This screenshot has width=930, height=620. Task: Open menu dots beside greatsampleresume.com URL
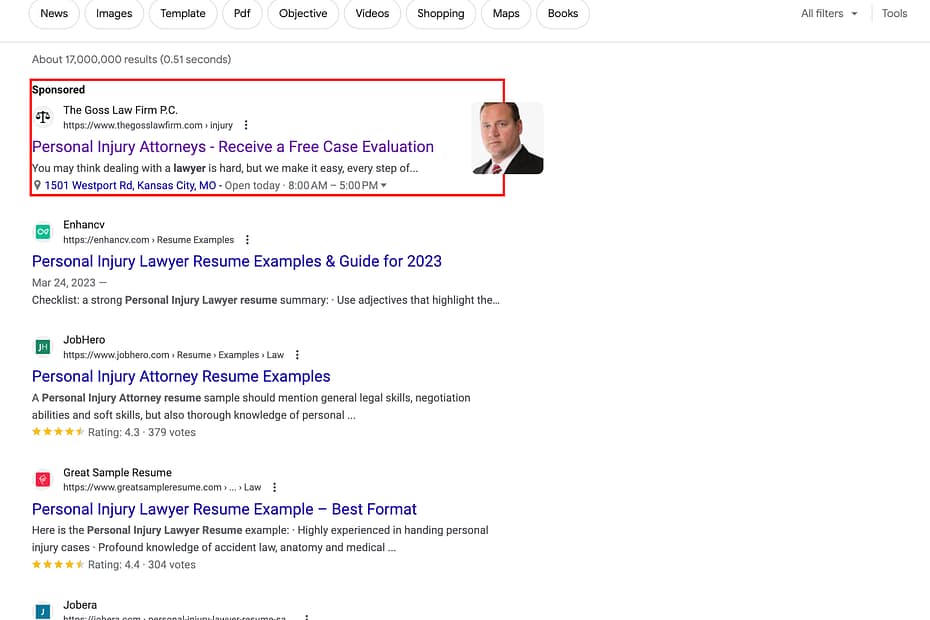coord(274,487)
